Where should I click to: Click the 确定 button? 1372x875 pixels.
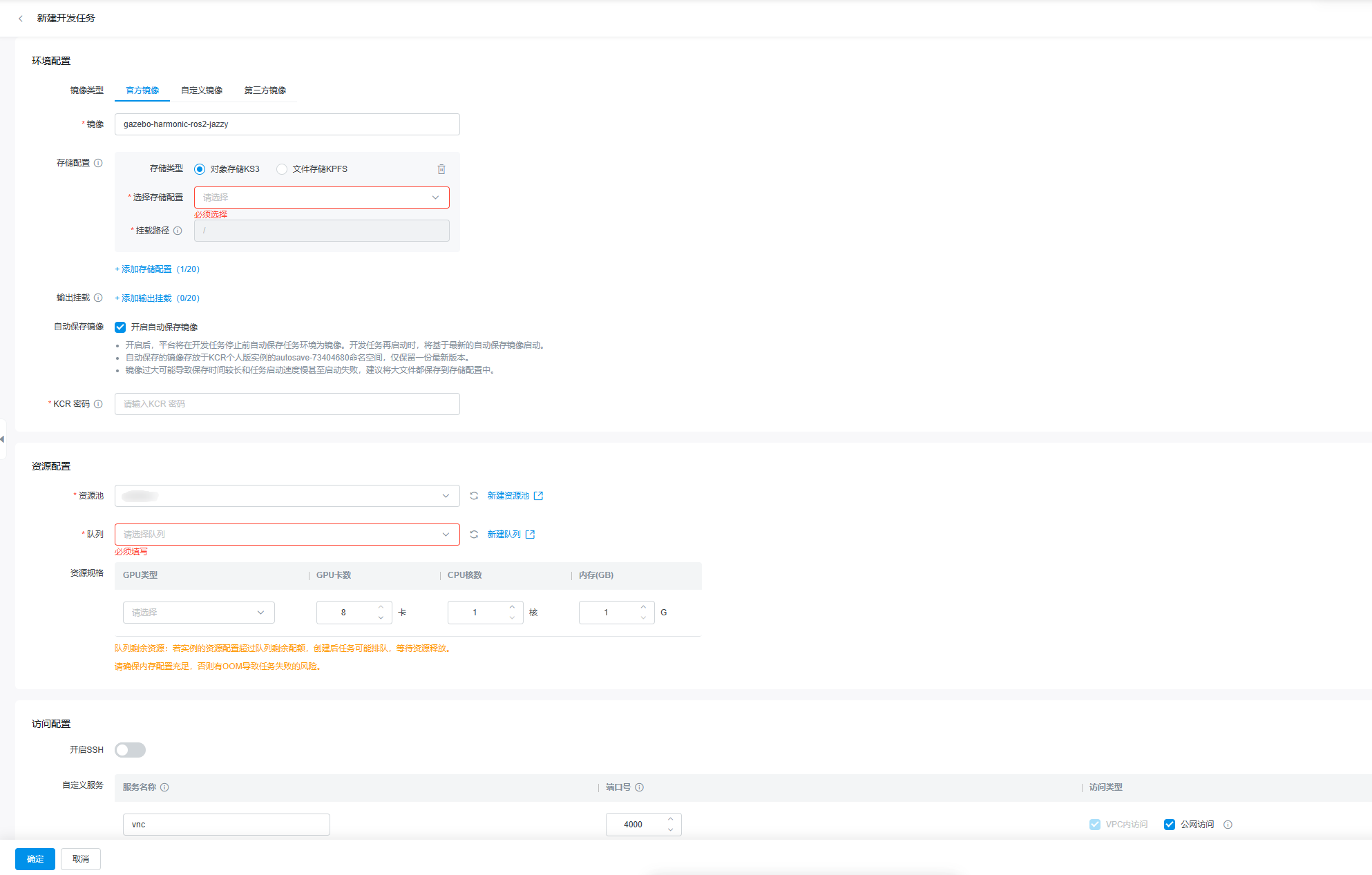point(35,859)
